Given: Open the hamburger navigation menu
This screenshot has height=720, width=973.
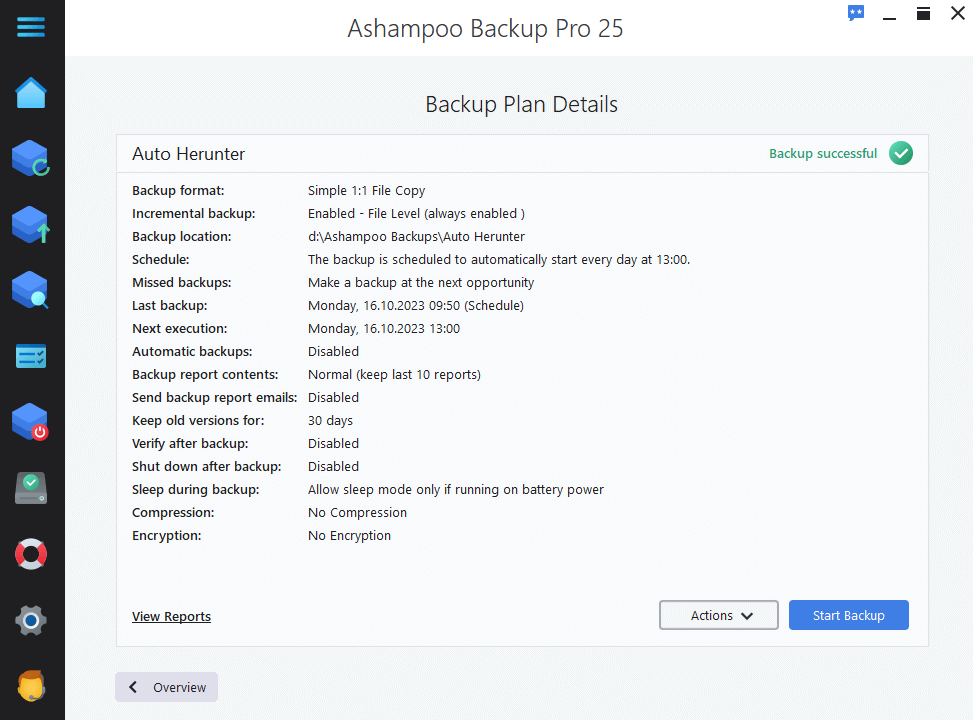Looking at the screenshot, I should tap(31, 27).
